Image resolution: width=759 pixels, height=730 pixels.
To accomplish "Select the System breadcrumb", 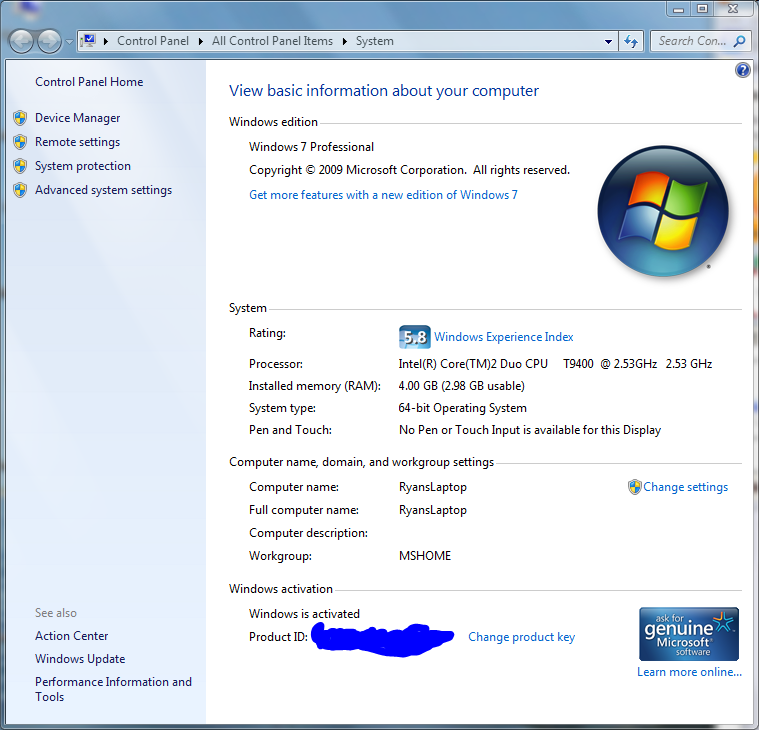I will pyautogui.click(x=375, y=41).
